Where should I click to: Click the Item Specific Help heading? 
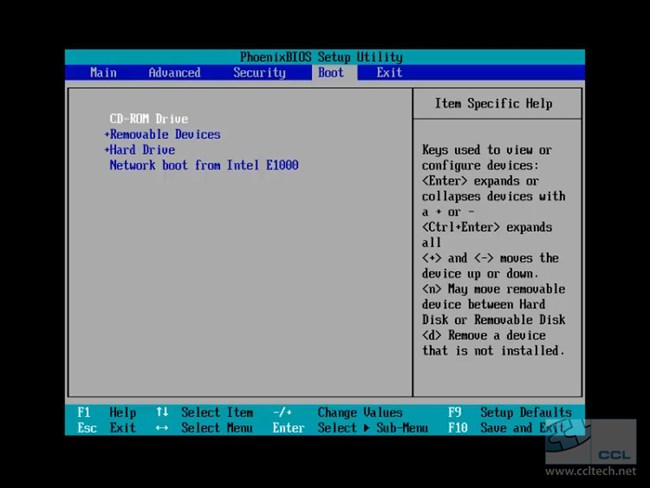pyautogui.click(x=493, y=103)
